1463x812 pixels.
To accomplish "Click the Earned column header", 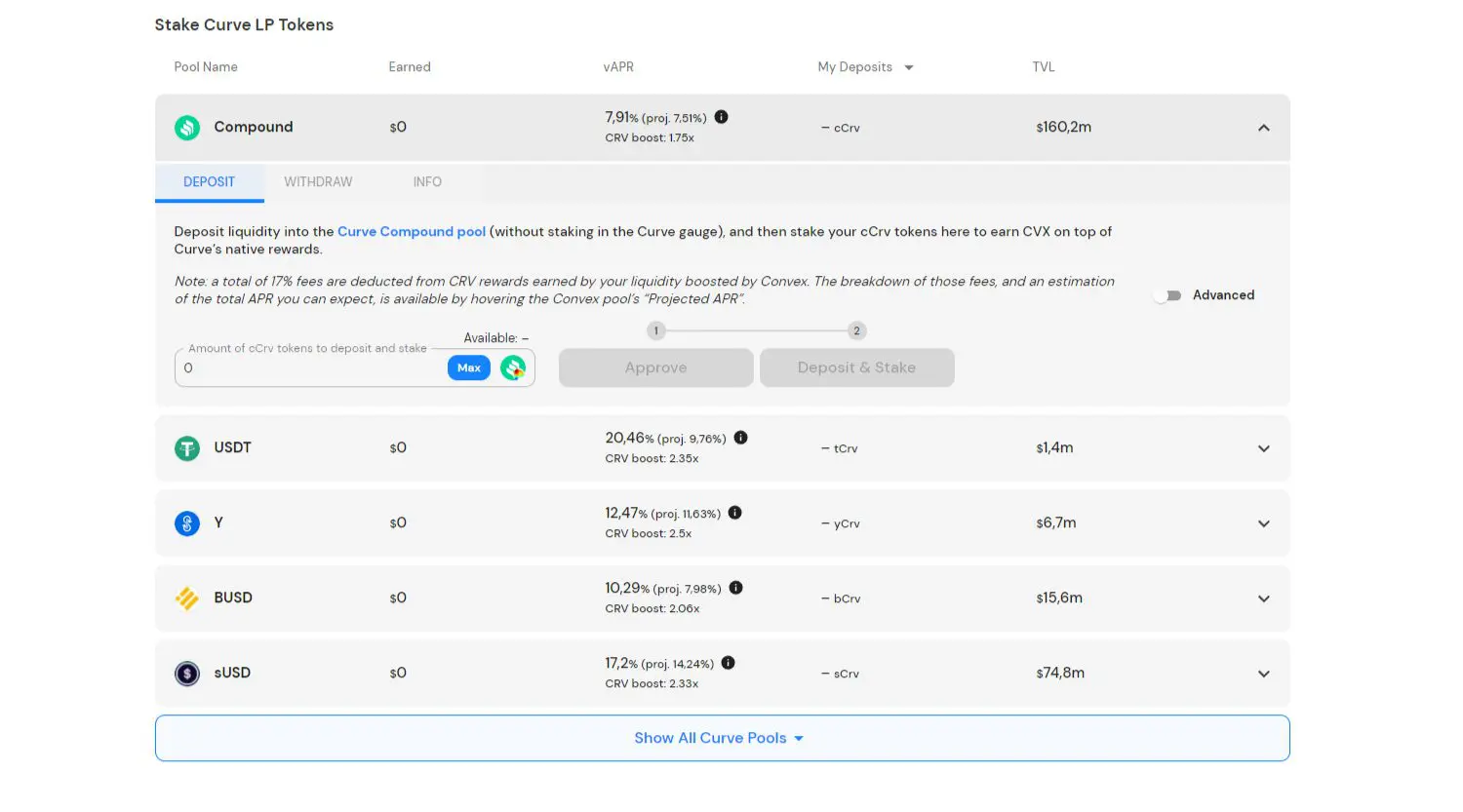I will point(410,67).
